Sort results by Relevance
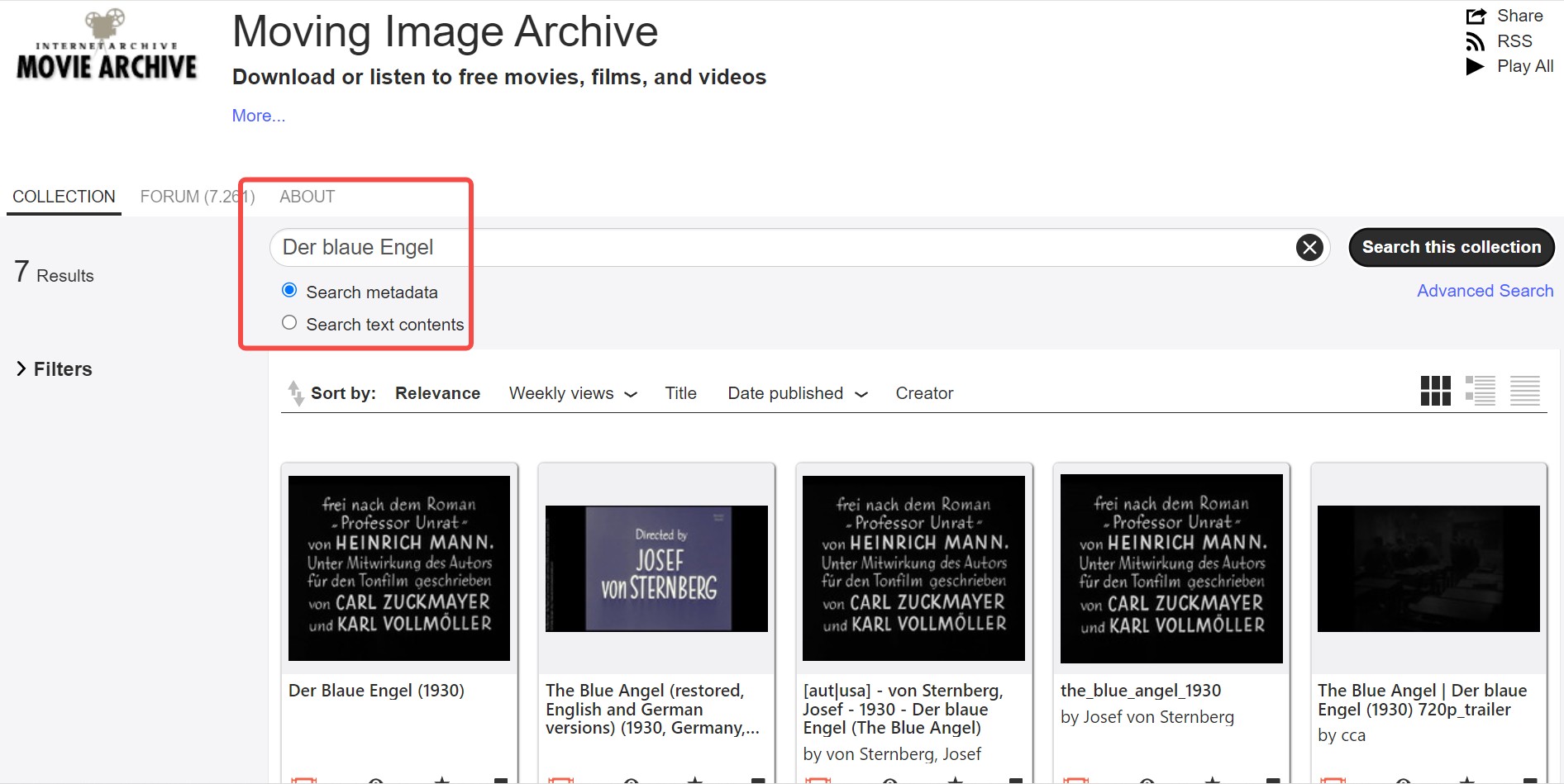 437,393
